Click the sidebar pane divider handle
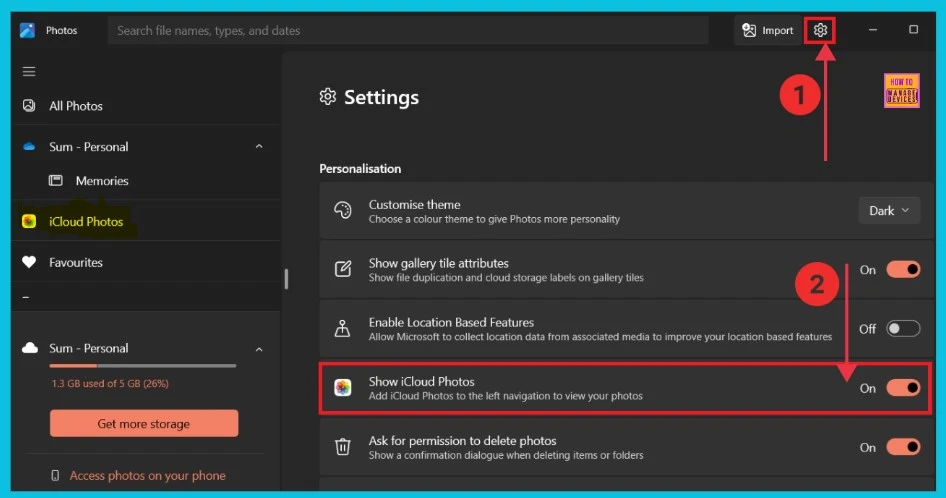This screenshot has height=498, width=946. point(286,279)
